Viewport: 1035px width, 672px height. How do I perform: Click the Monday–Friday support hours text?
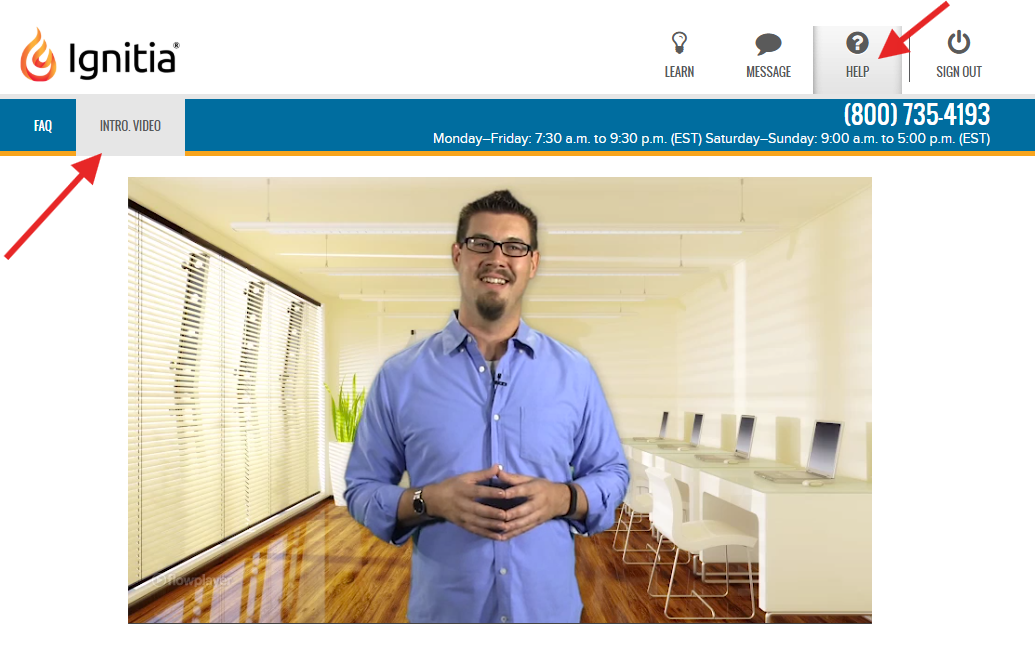[x=568, y=139]
